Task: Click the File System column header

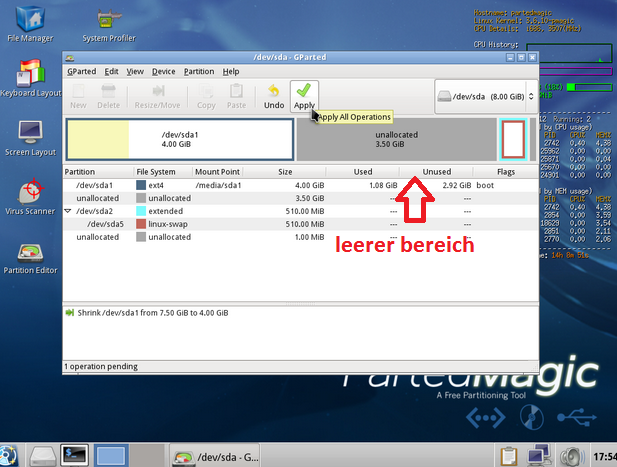Action: coord(163,172)
